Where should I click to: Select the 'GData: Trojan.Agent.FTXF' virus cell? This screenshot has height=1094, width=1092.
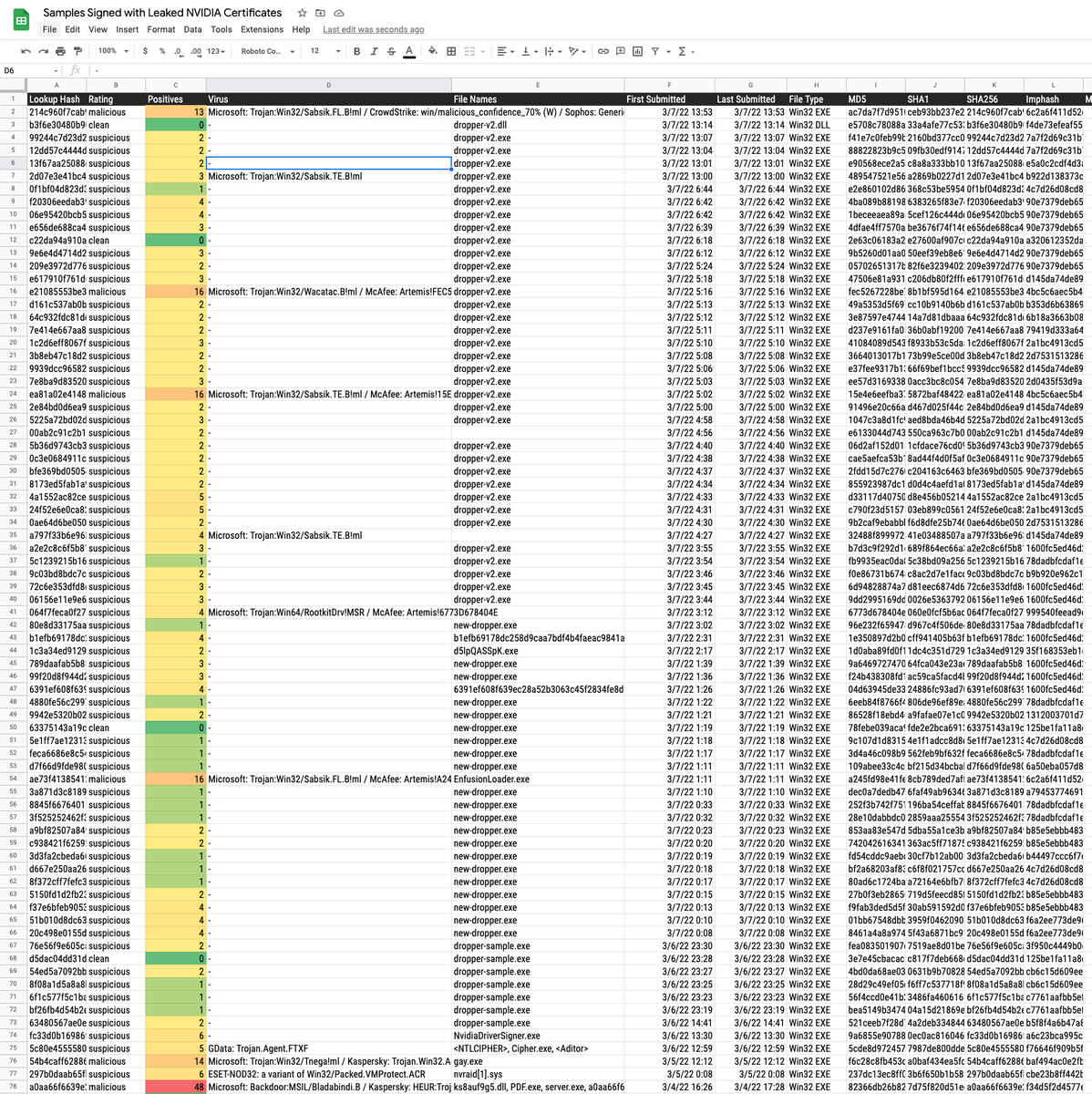tap(329, 1048)
